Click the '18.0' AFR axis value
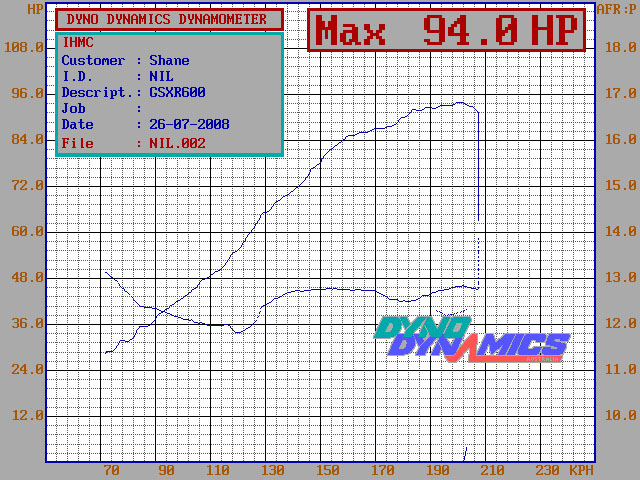 [620, 47]
